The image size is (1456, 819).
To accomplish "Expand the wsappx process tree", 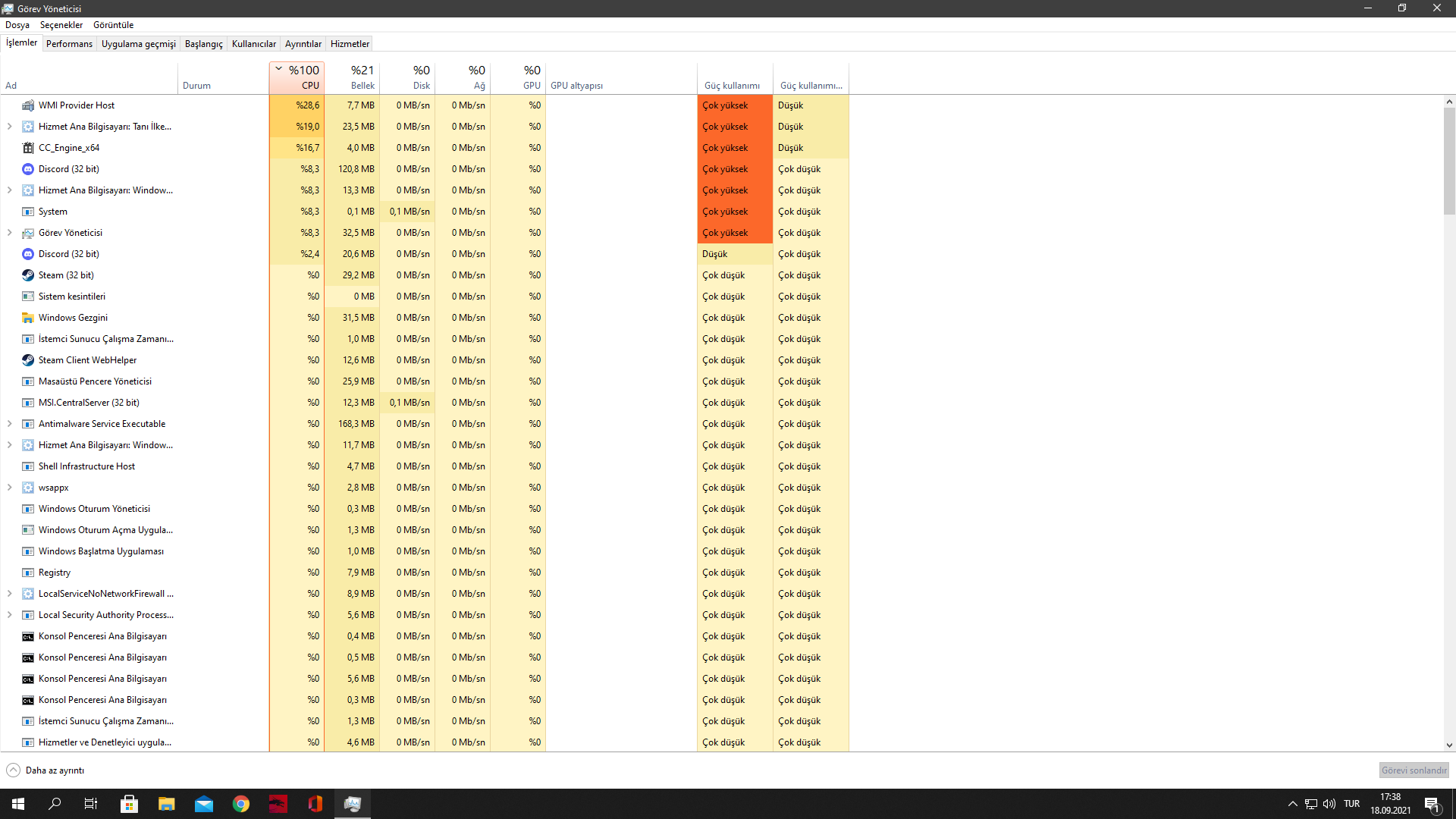I will 10,487.
